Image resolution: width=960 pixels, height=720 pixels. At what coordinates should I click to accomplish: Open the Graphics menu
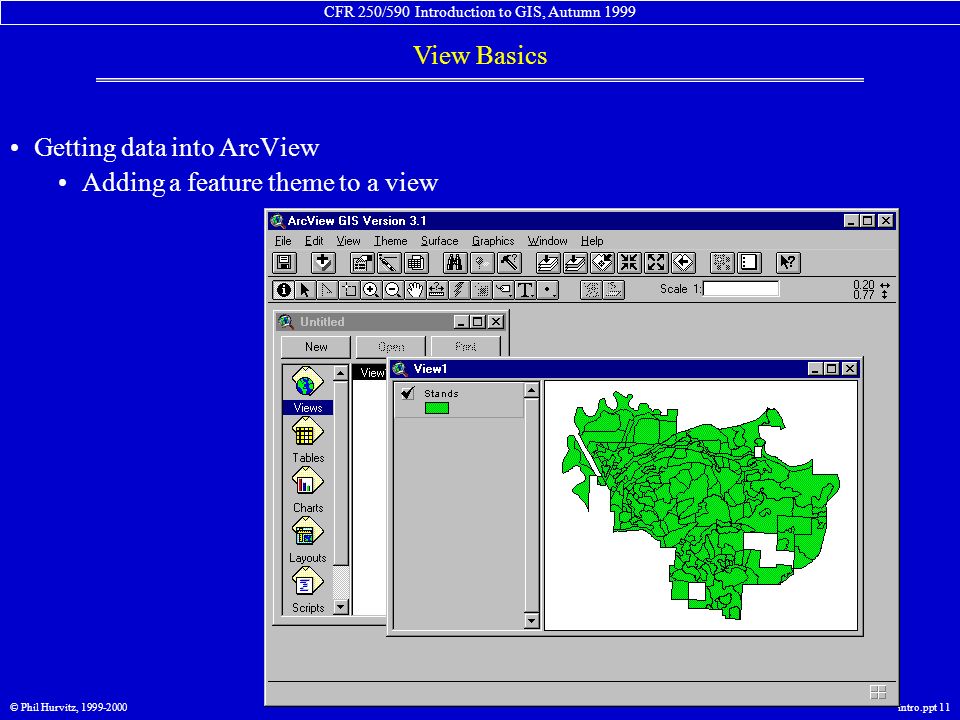pos(493,241)
